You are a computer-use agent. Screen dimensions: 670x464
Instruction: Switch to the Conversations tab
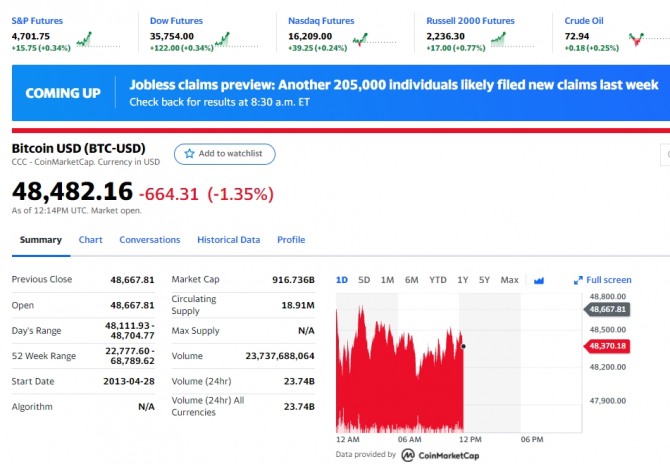pyautogui.click(x=150, y=240)
